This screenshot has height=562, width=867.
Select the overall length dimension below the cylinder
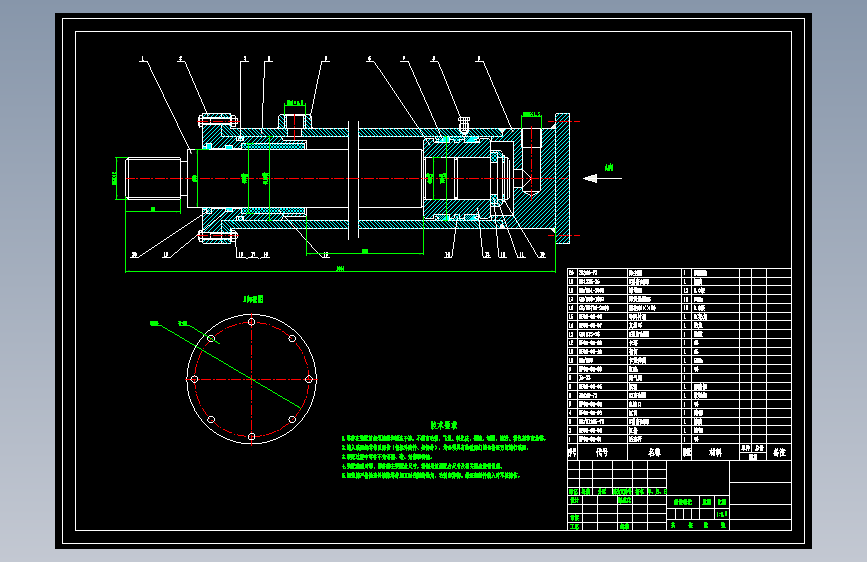coord(341,270)
